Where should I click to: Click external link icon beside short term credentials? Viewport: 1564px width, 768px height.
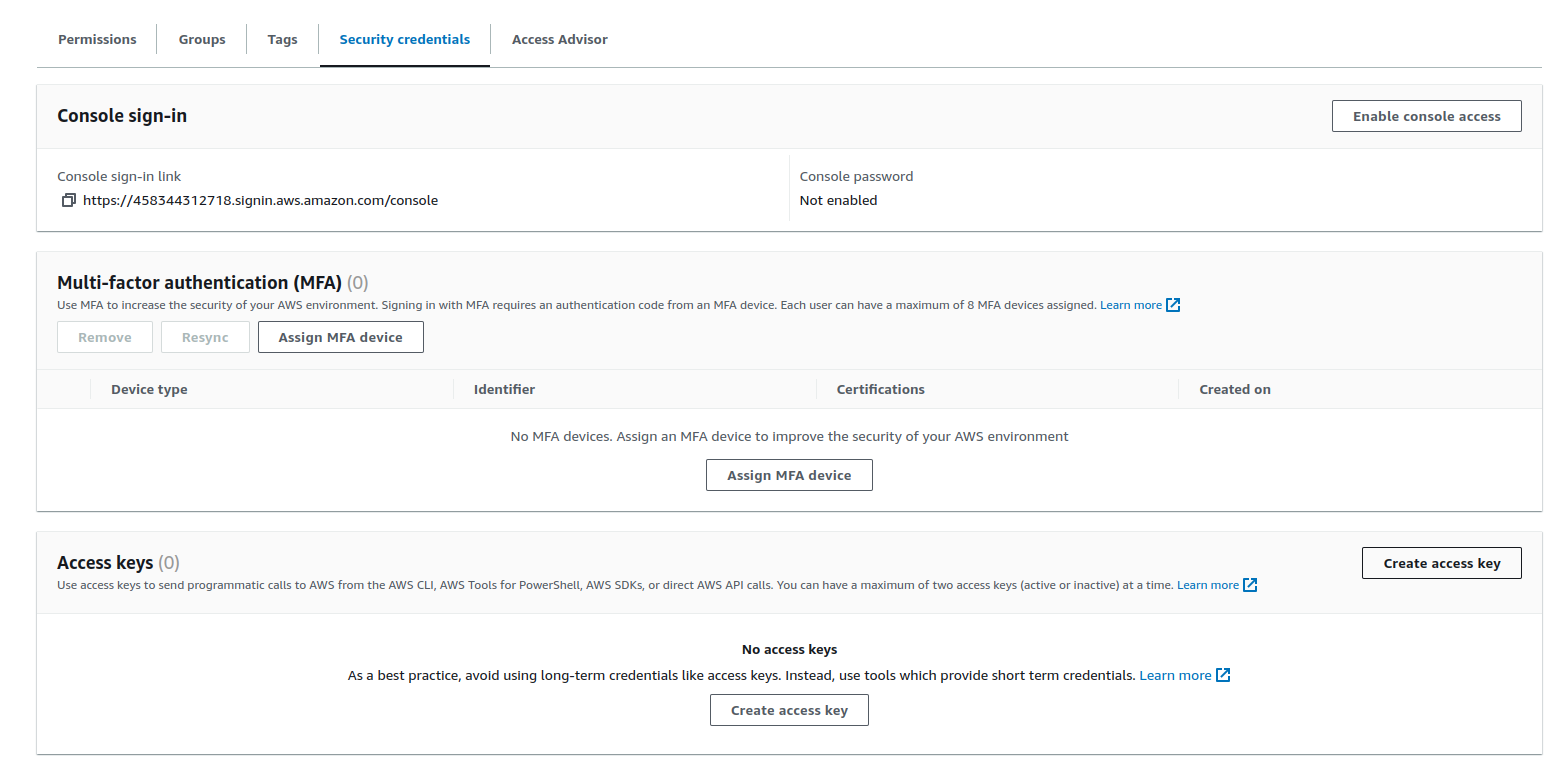point(1223,675)
